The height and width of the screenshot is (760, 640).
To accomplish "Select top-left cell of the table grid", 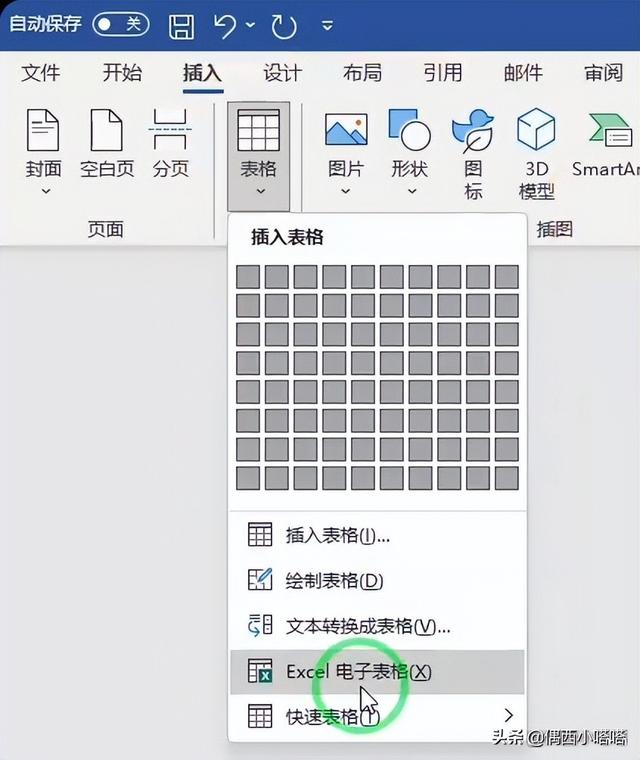I will click(x=248, y=277).
